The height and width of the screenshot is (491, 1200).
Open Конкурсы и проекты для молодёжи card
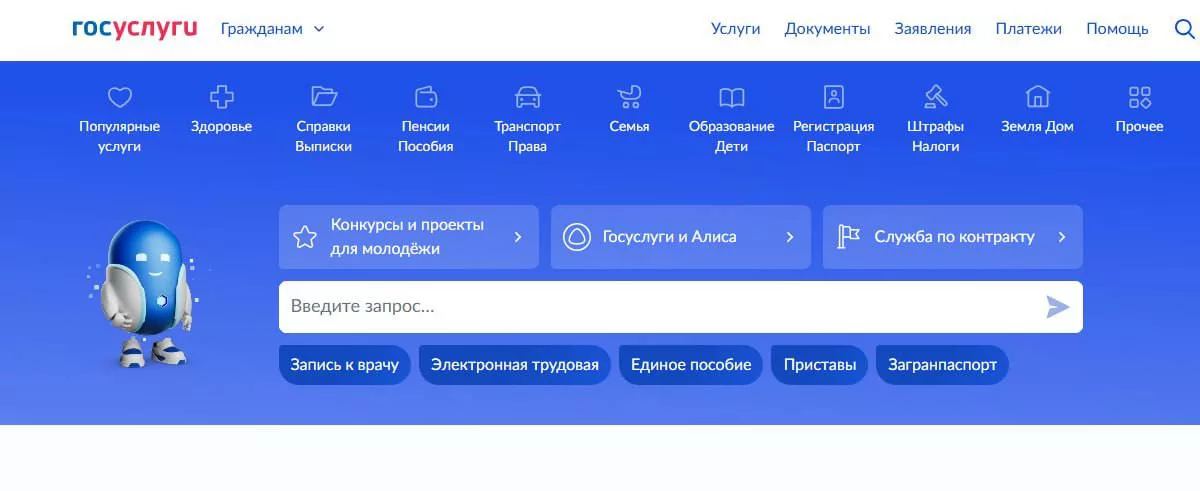(x=408, y=237)
